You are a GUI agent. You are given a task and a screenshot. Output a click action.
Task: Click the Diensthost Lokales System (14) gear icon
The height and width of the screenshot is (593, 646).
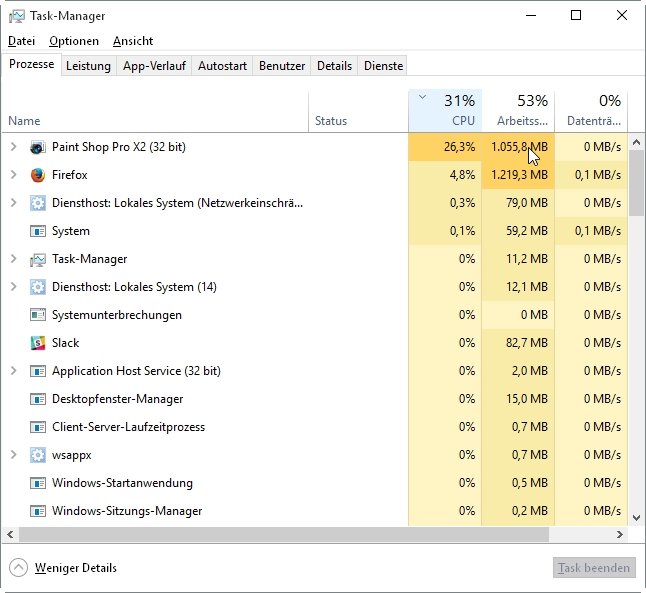[x=37, y=287]
